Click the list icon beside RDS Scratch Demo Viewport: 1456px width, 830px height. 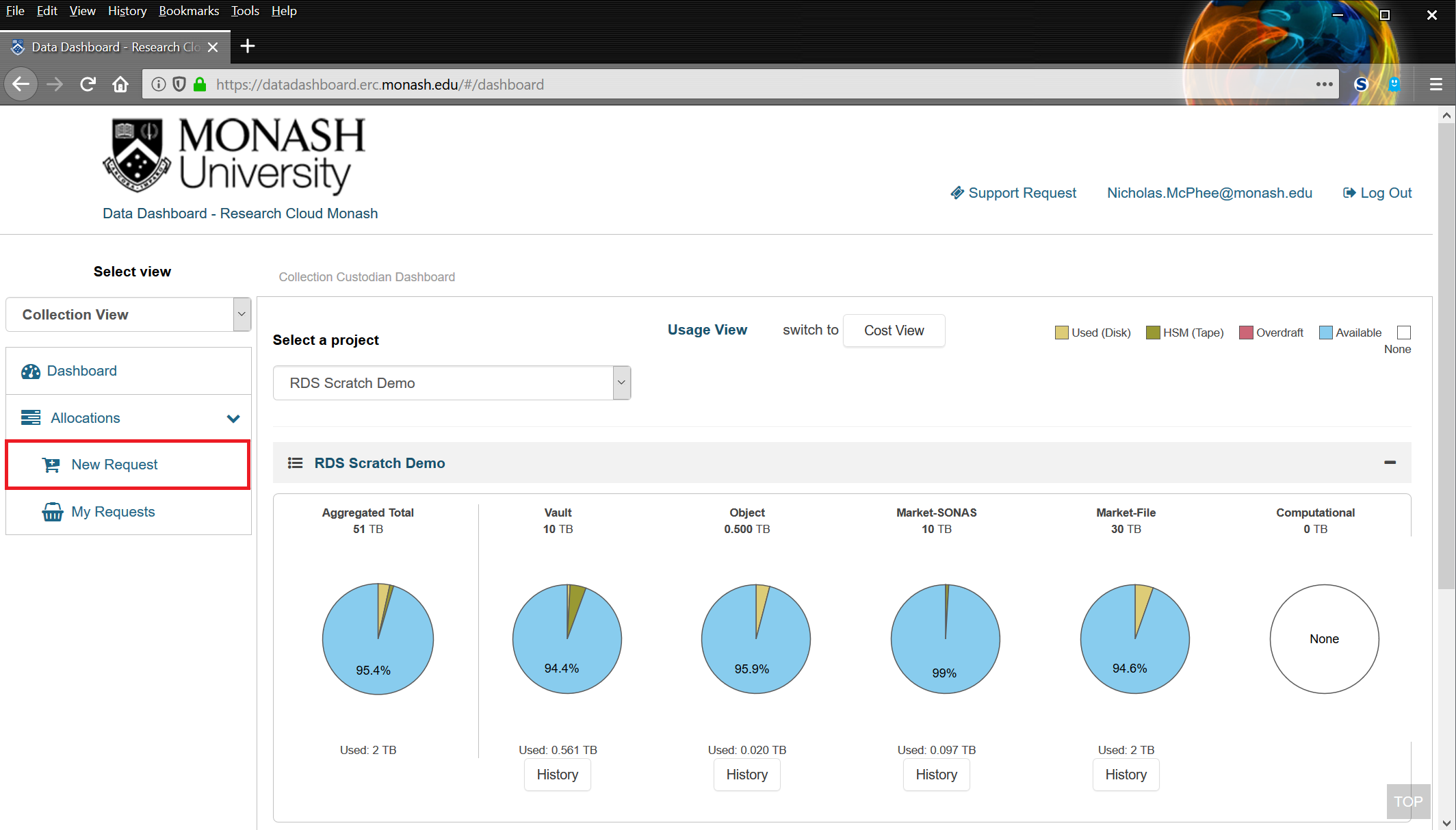click(x=295, y=463)
